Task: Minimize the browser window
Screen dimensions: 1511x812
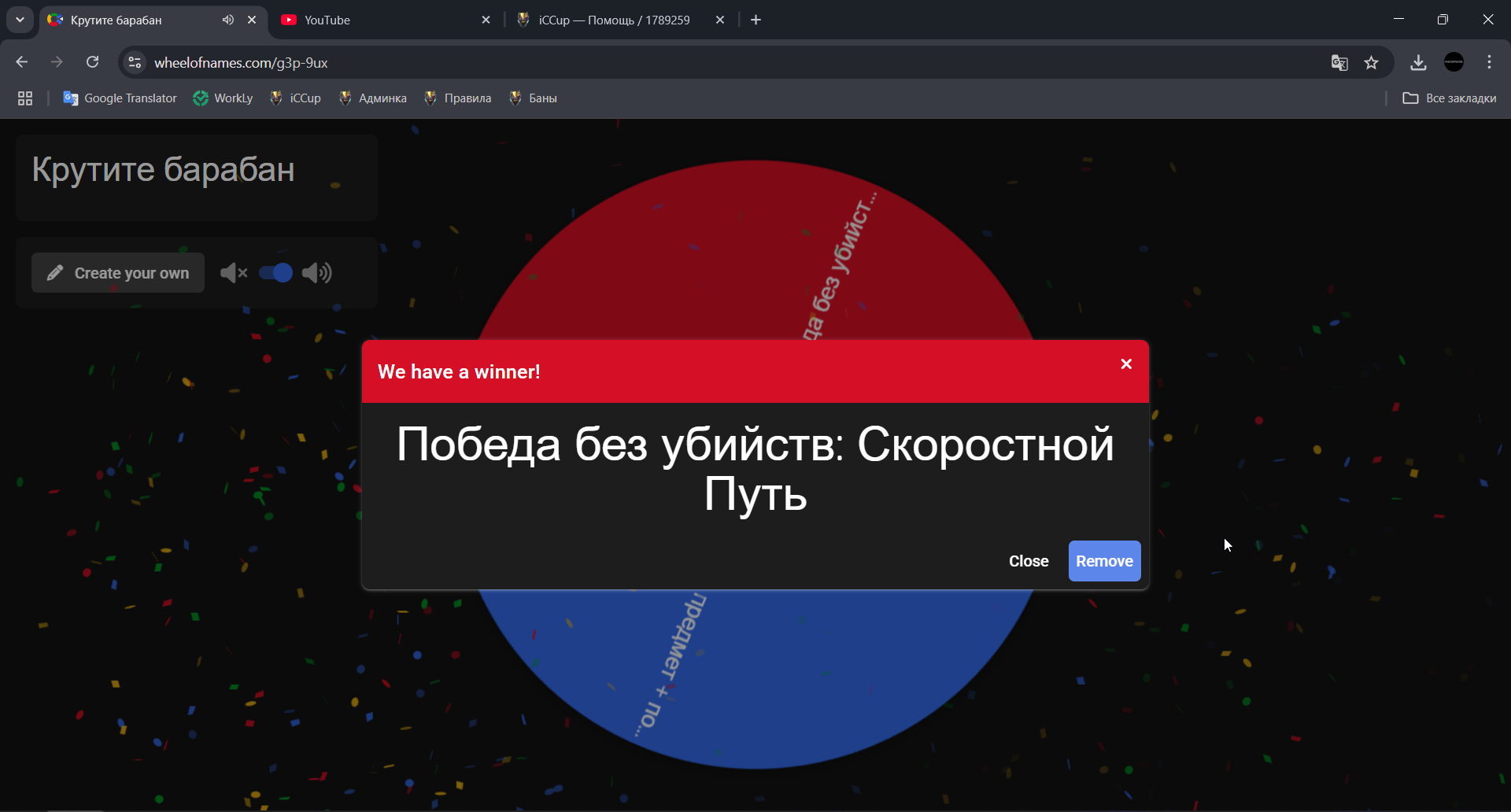Action: click(x=1398, y=20)
